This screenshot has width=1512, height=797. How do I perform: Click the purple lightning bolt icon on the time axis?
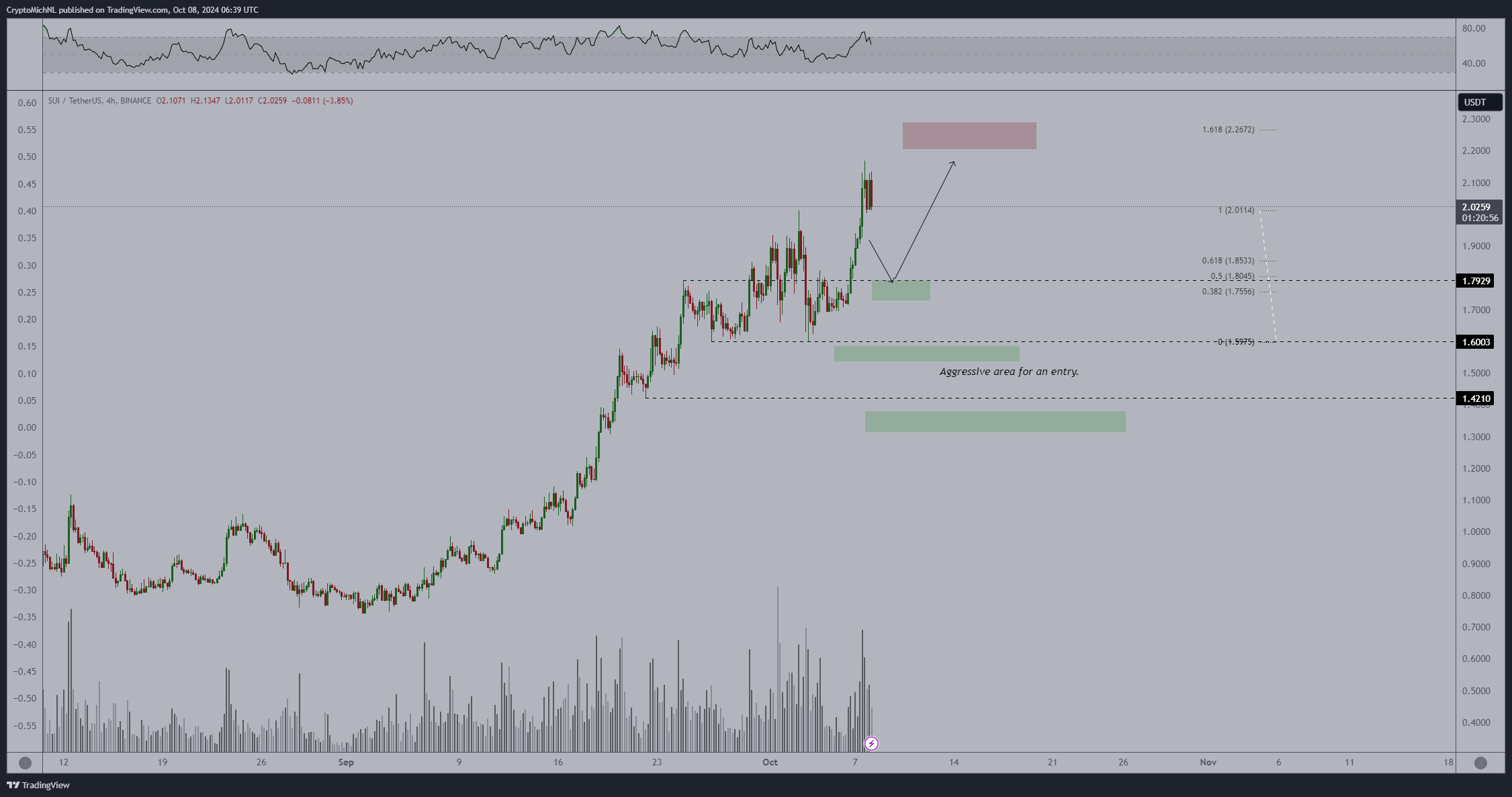(x=871, y=743)
